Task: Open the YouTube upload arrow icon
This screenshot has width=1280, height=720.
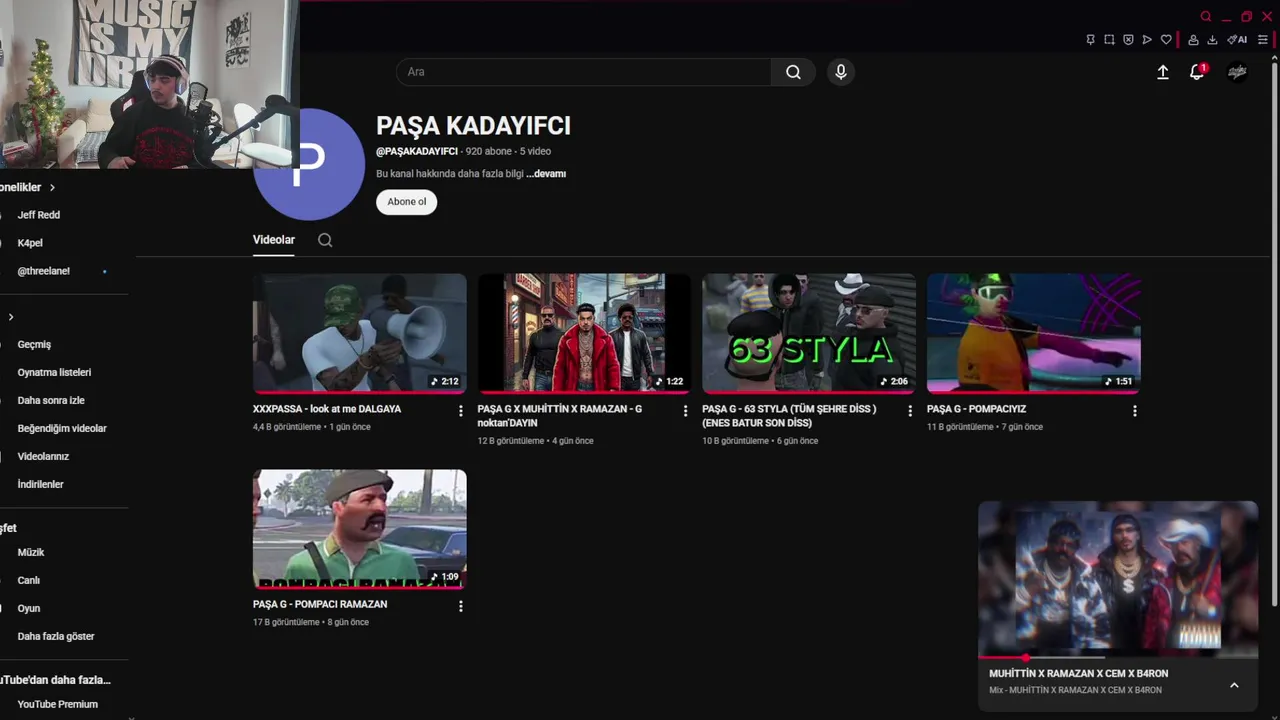Action: tap(1163, 72)
